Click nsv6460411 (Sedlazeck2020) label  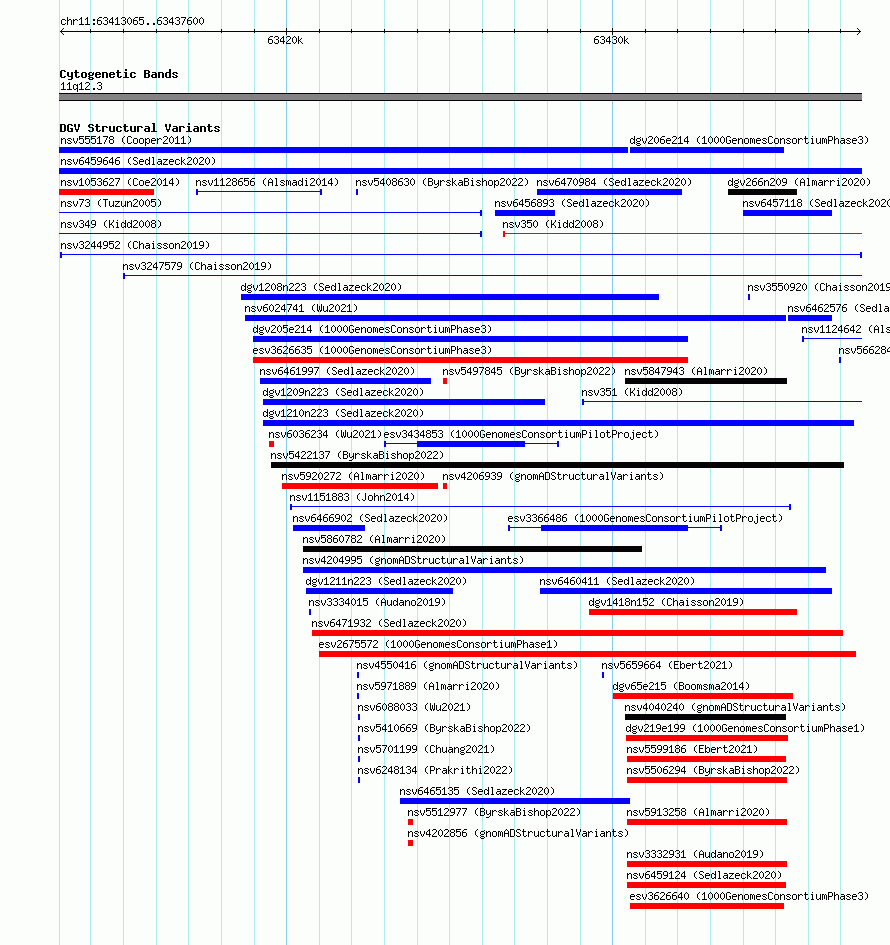pyautogui.click(x=617, y=582)
